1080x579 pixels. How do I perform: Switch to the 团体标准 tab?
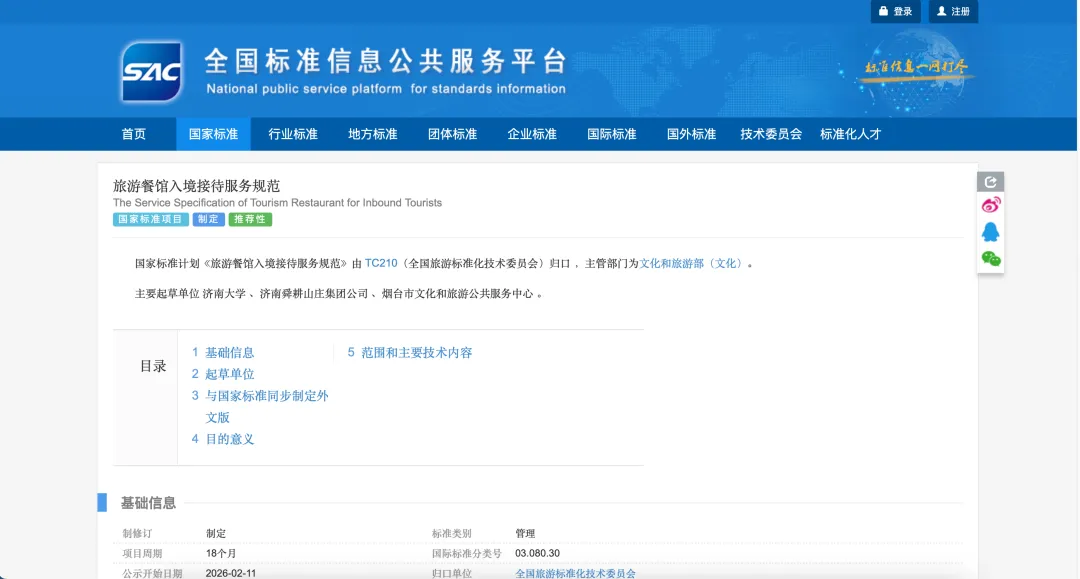[x=452, y=133]
